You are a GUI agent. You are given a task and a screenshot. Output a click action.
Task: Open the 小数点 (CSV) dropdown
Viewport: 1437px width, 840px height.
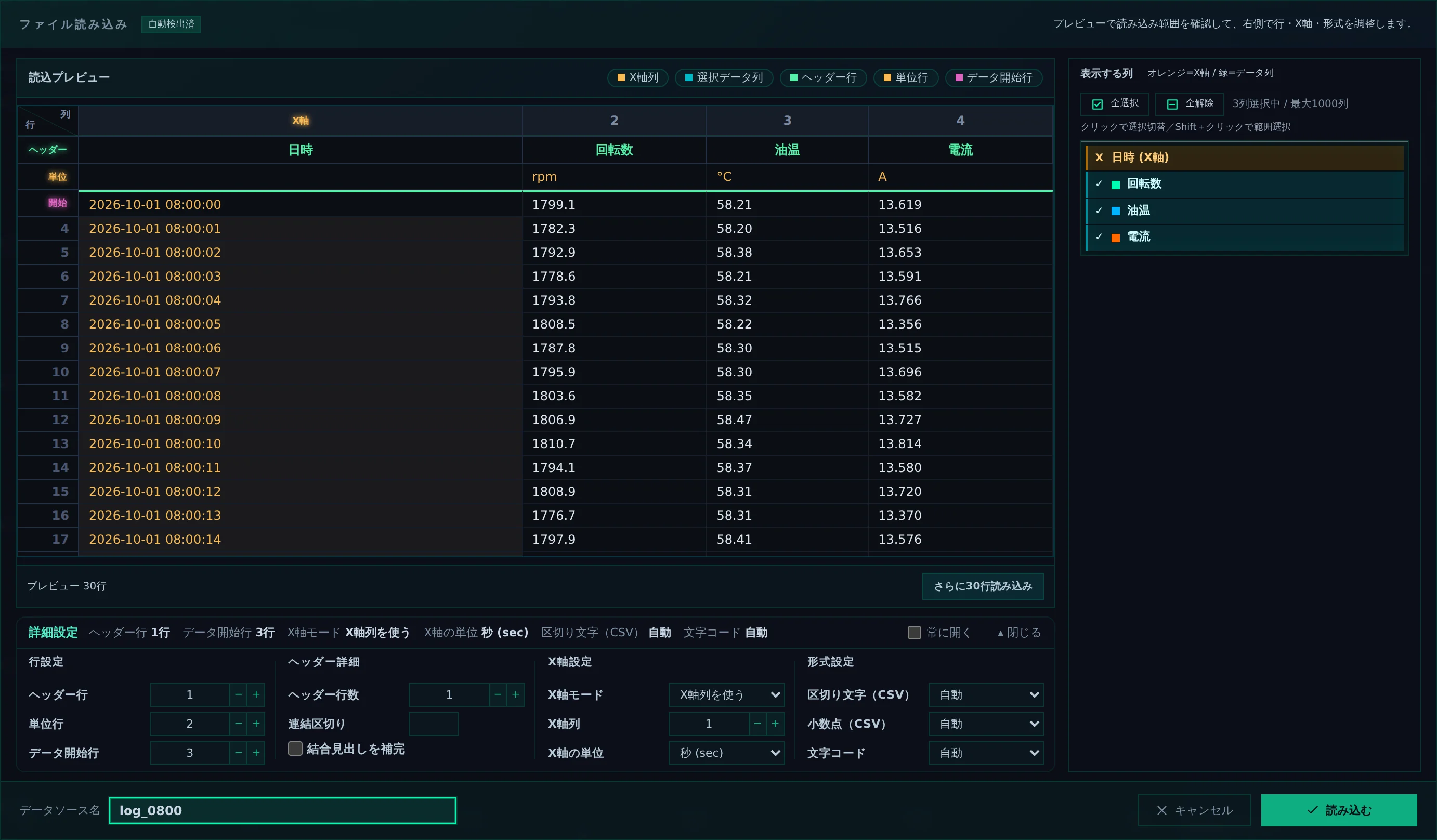[986, 724]
